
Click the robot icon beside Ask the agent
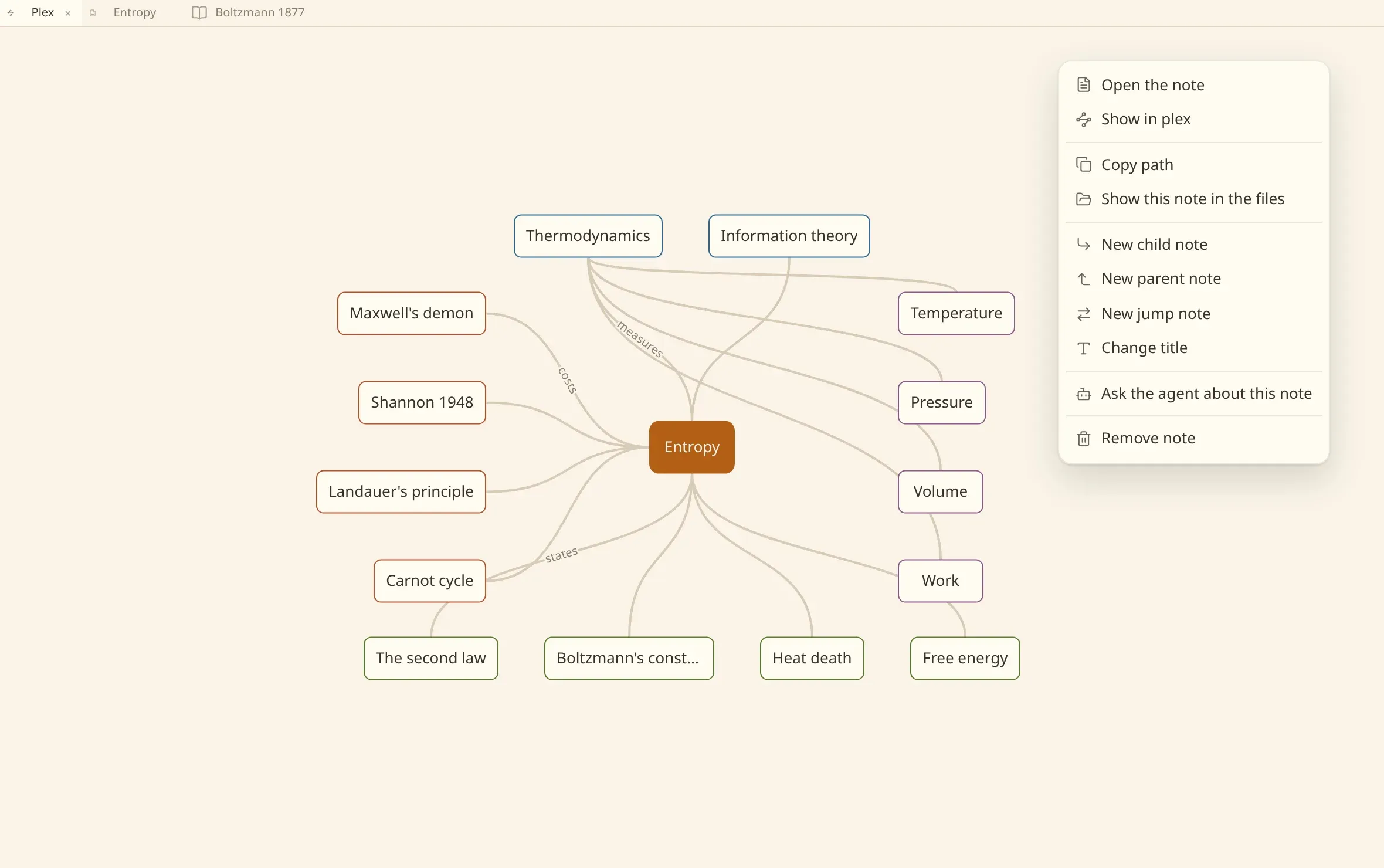[x=1083, y=394]
